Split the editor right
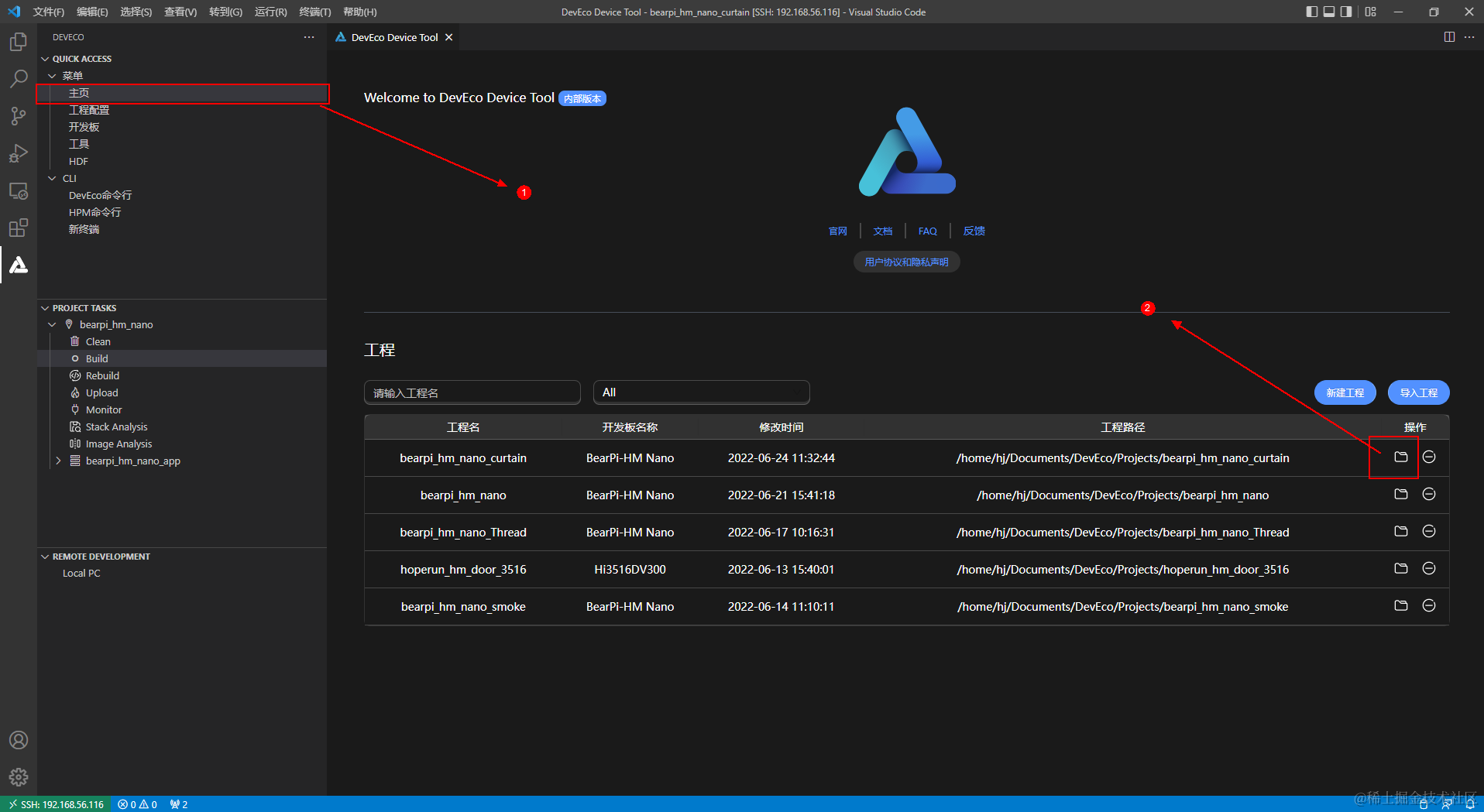Viewport: 1484px width, 812px height. click(x=1449, y=37)
